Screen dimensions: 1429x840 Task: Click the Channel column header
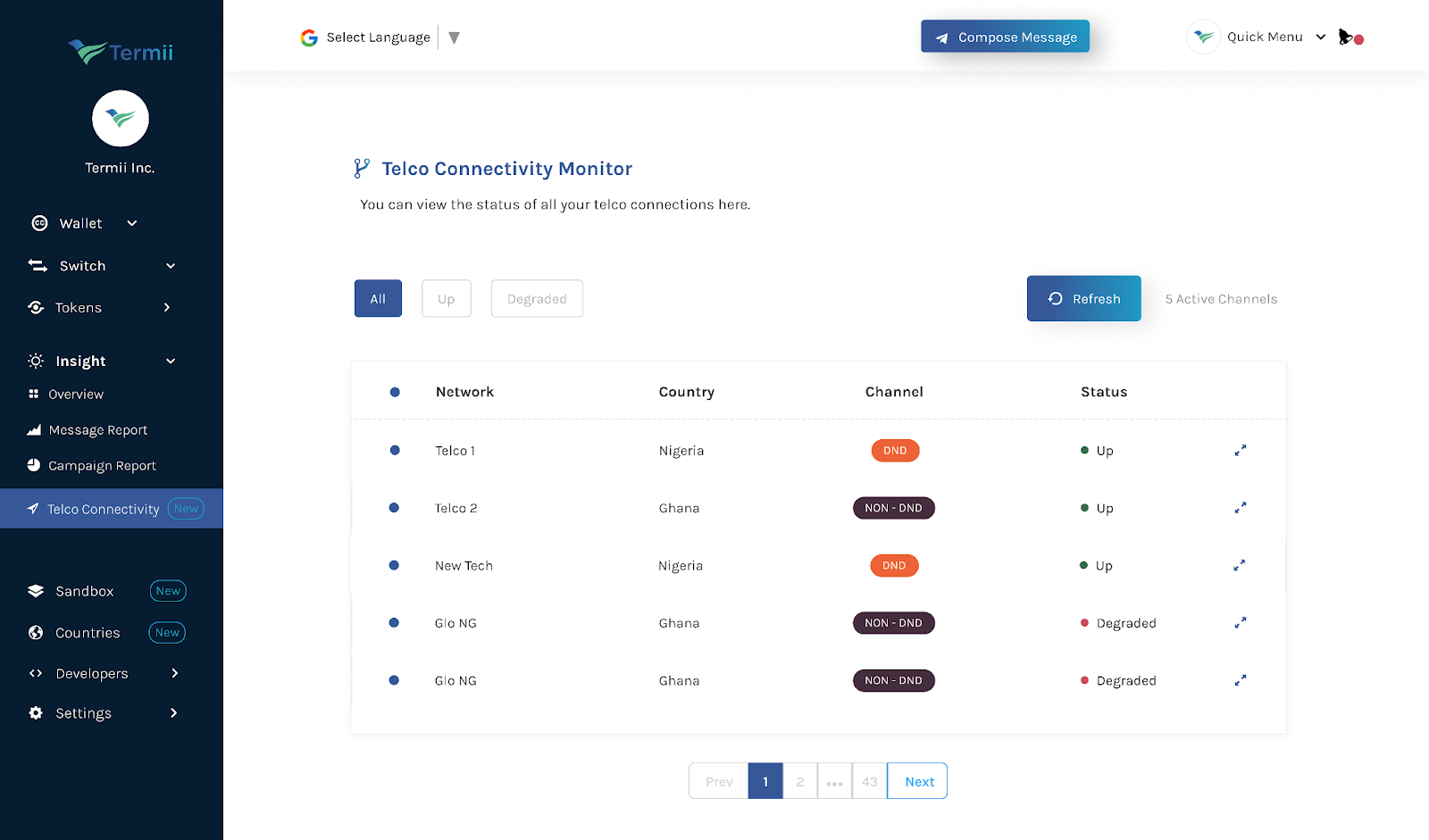[x=894, y=392]
